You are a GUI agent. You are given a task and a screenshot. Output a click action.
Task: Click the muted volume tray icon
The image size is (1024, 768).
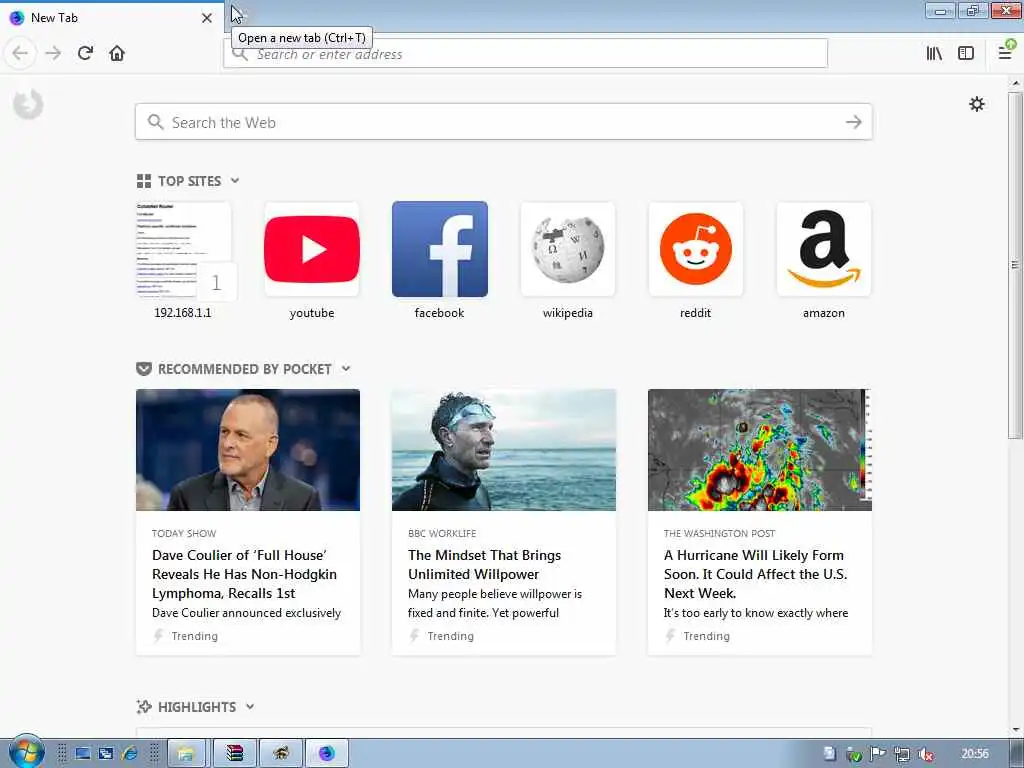coord(925,754)
